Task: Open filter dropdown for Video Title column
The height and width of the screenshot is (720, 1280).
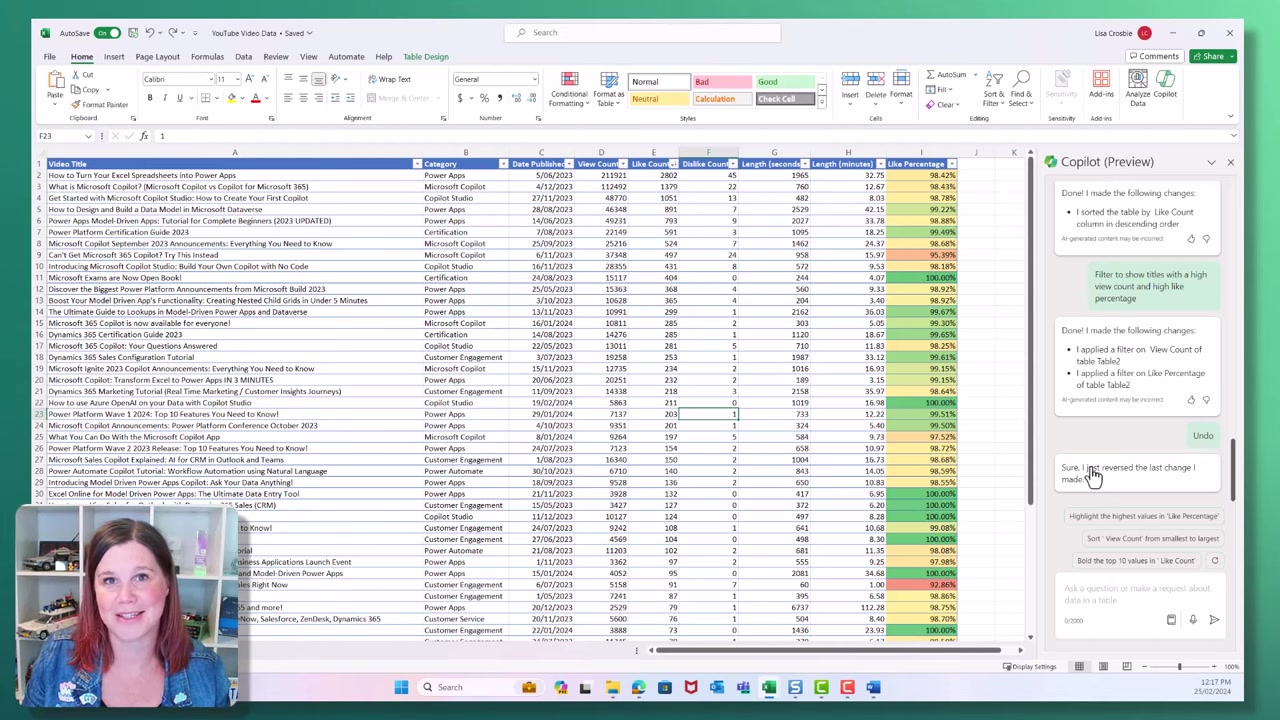Action: (417, 164)
